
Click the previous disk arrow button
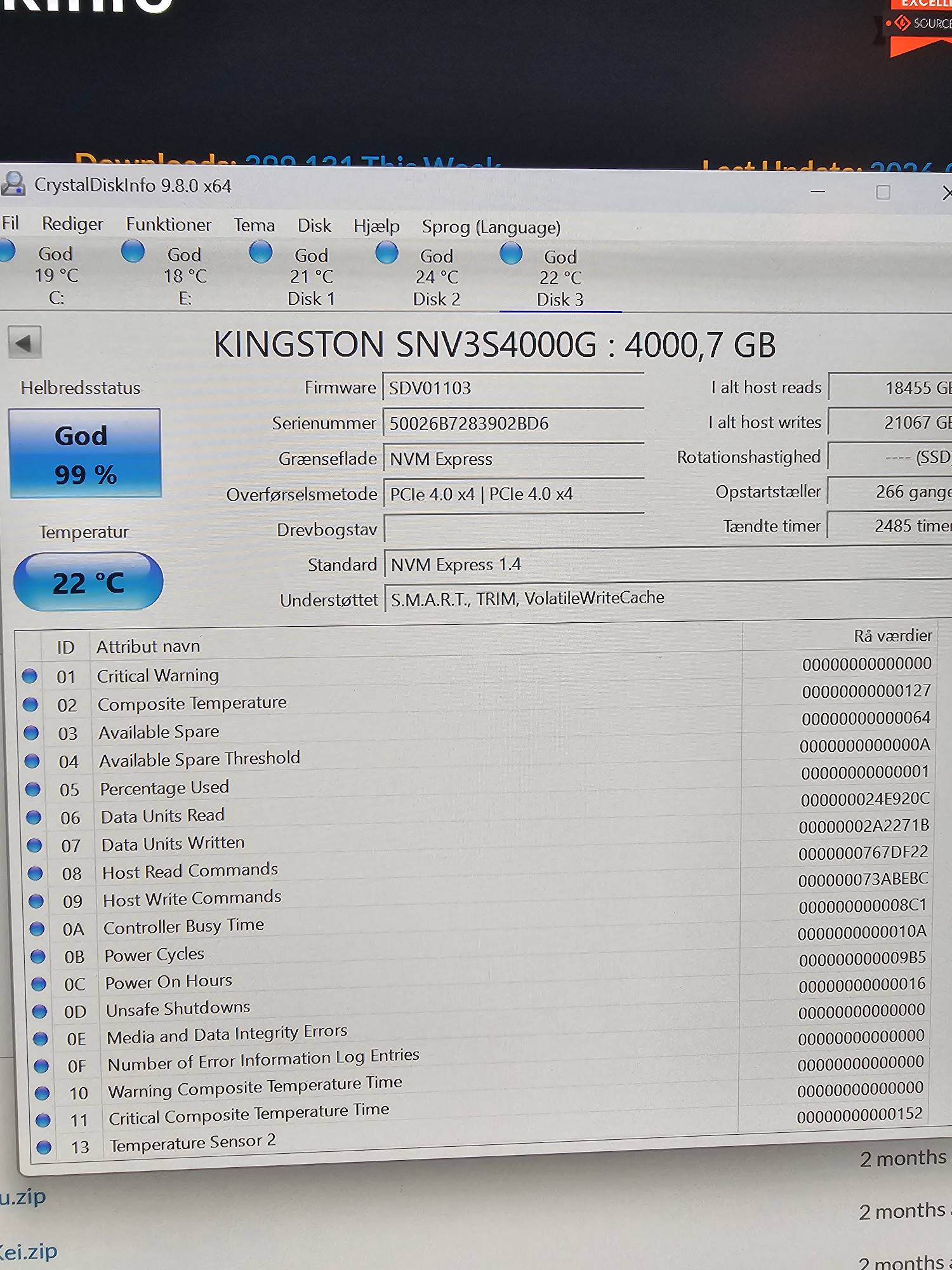25,343
